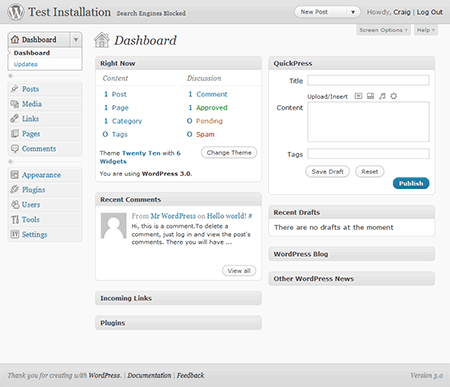450x387 pixels.
Task: Click the Add an Image icon in QuickPress
Action: [x=358, y=96]
